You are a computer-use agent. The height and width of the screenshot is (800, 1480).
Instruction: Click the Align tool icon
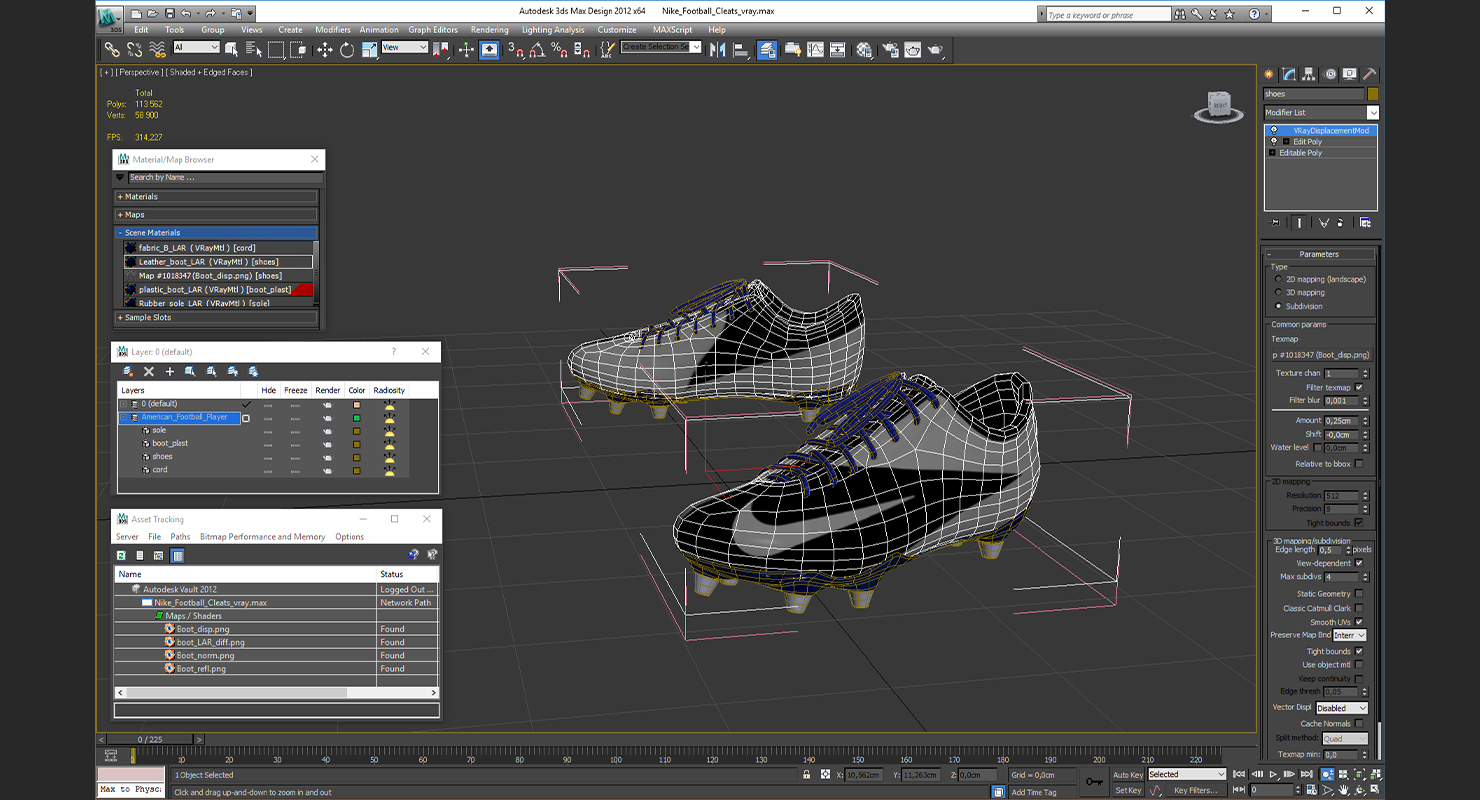(x=740, y=49)
